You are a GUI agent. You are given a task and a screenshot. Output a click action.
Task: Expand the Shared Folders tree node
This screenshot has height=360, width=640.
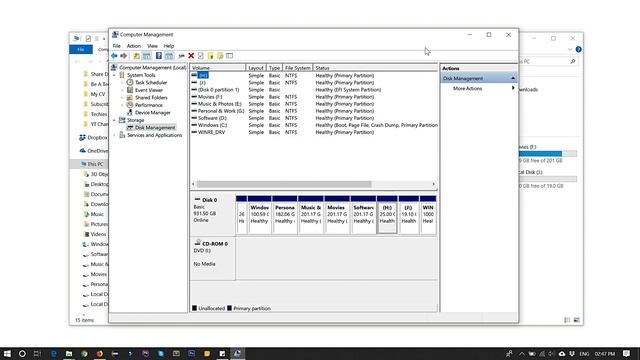pyautogui.click(x=122, y=98)
